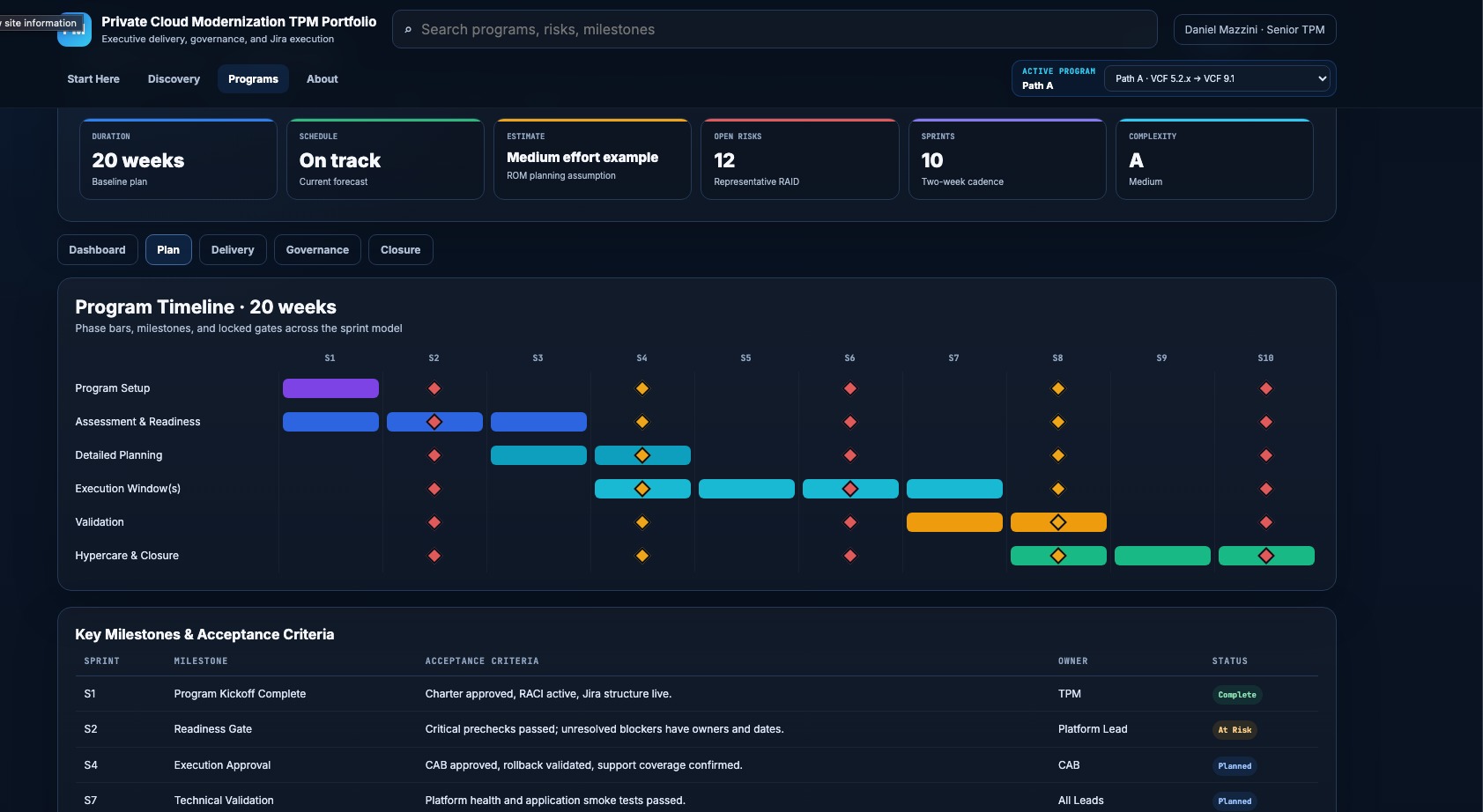
Task: Click the Complete status badge for S1
Action: tap(1237, 695)
